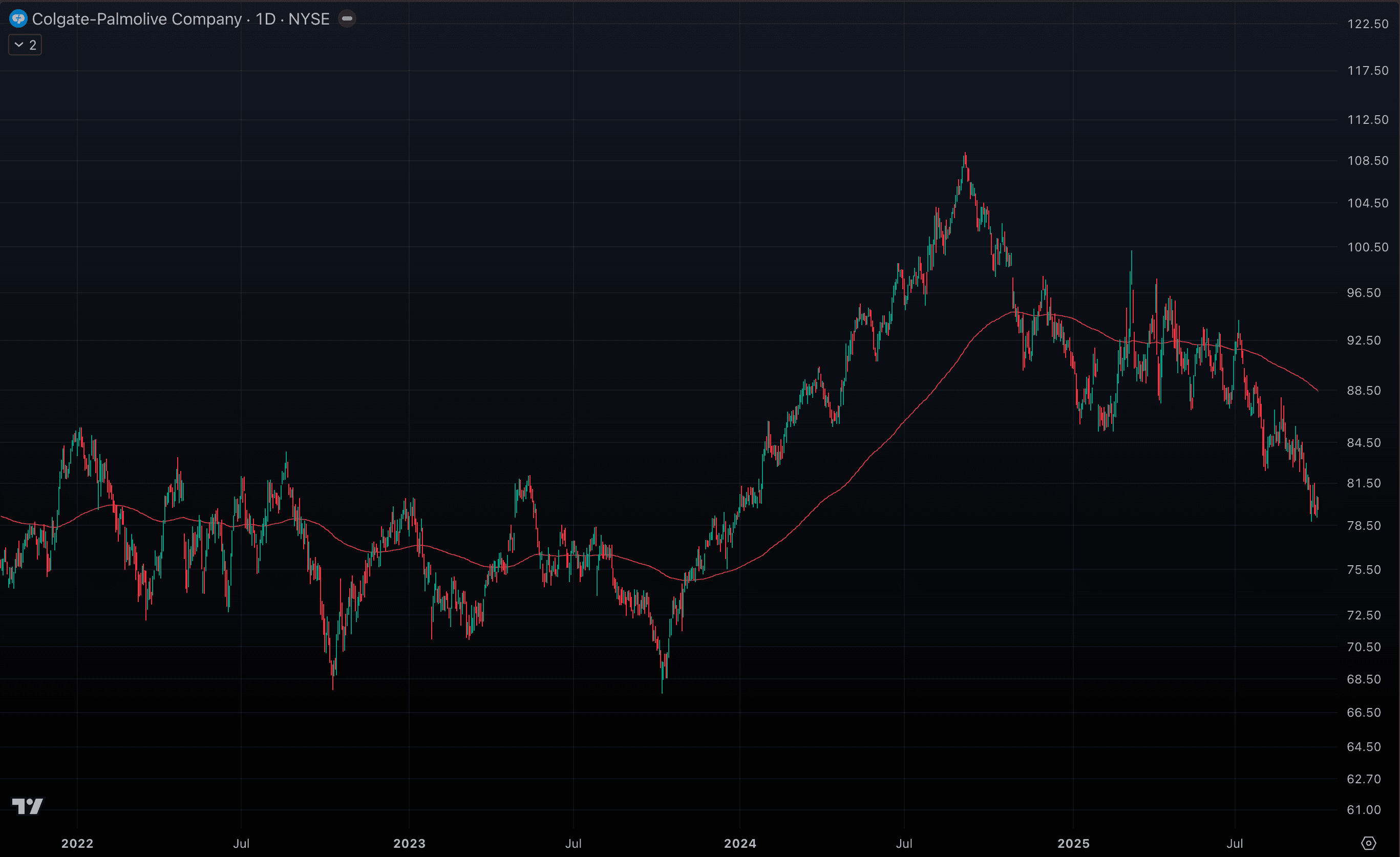Image resolution: width=1400 pixels, height=857 pixels.
Task: Expand the chevron next to the number 2
Action: point(19,45)
